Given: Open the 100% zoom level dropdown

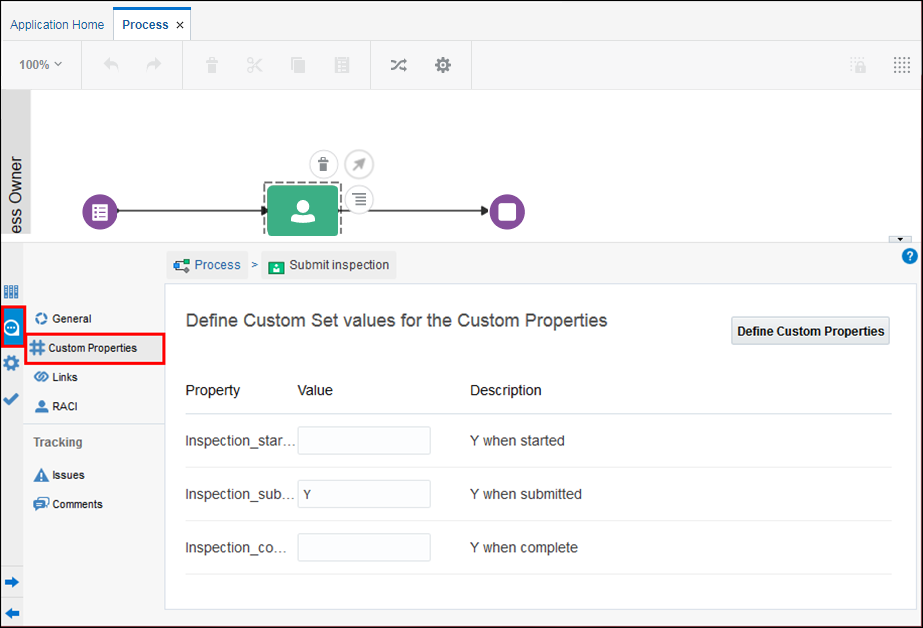Looking at the screenshot, I should click(39, 64).
